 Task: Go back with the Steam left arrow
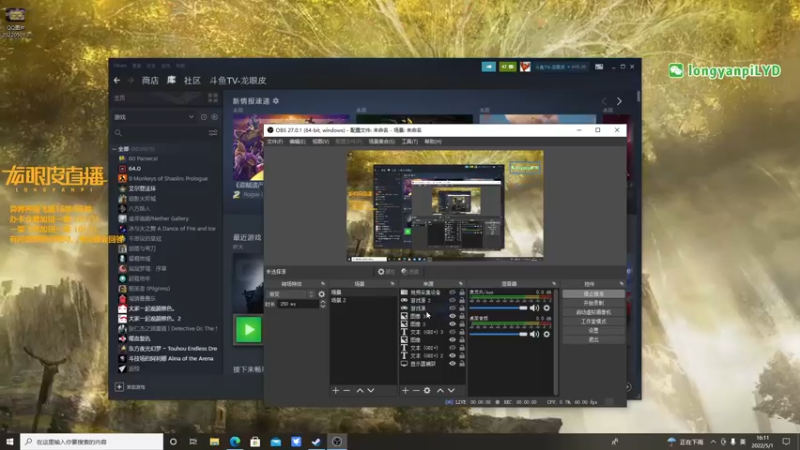click(x=117, y=80)
